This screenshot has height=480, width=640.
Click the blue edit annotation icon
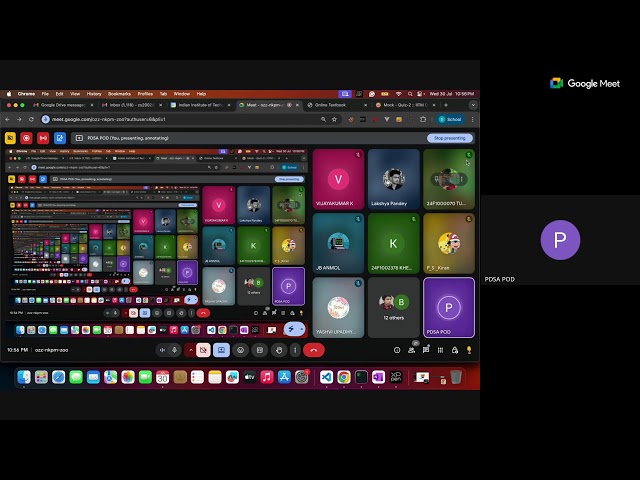60,138
